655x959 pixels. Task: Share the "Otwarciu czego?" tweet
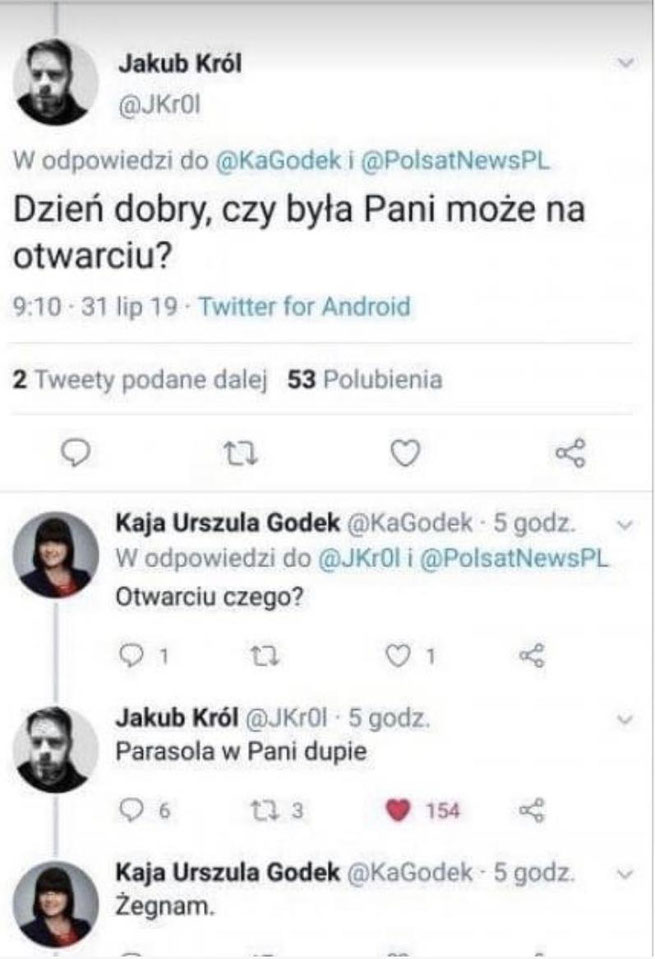[x=532, y=655]
